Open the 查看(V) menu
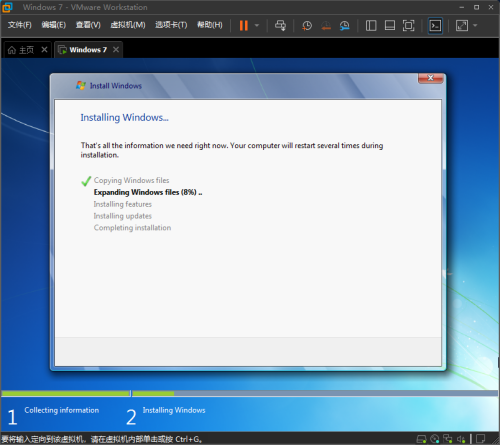This screenshot has height=445, width=500. click(88, 25)
